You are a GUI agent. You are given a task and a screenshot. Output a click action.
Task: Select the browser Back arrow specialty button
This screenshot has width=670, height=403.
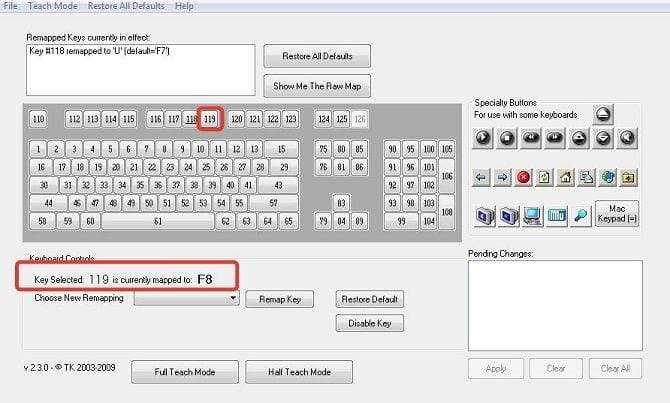481,178
